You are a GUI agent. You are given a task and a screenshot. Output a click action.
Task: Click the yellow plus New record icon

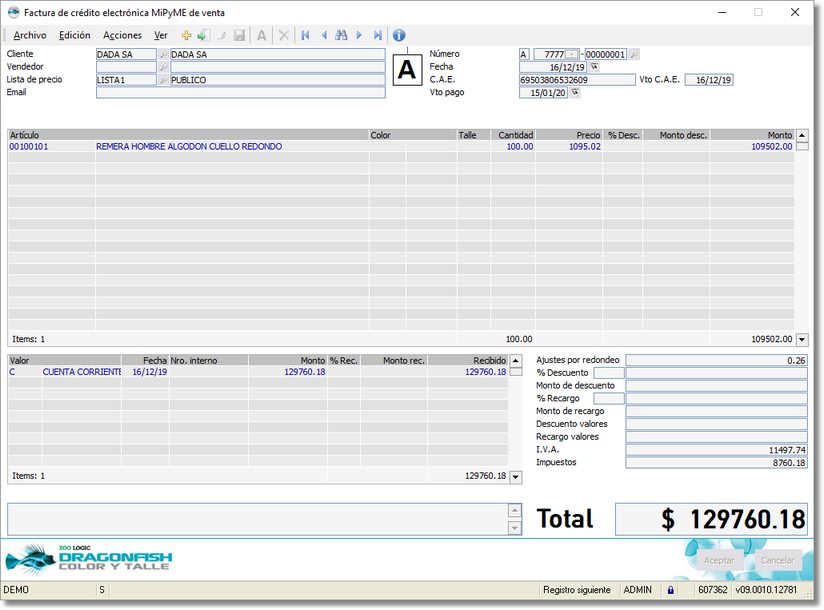(x=186, y=35)
